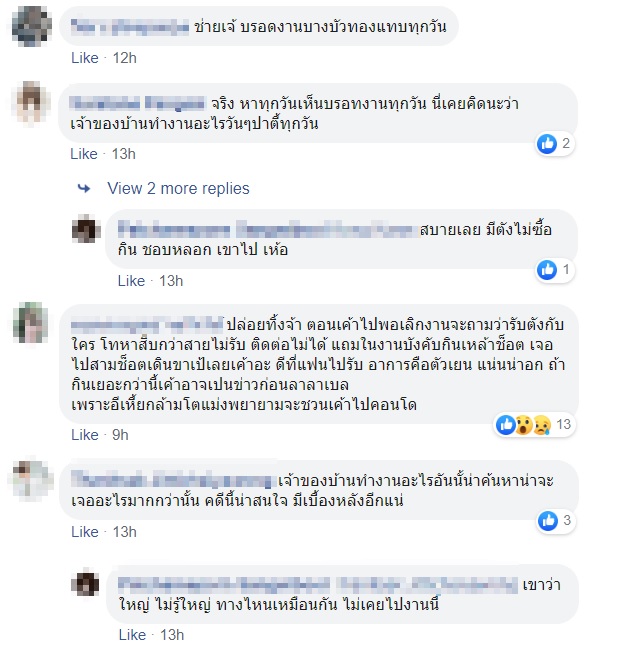
Task: Open the 12h timestamp of the first comment
Action: pyautogui.click(x=124, y=58)
